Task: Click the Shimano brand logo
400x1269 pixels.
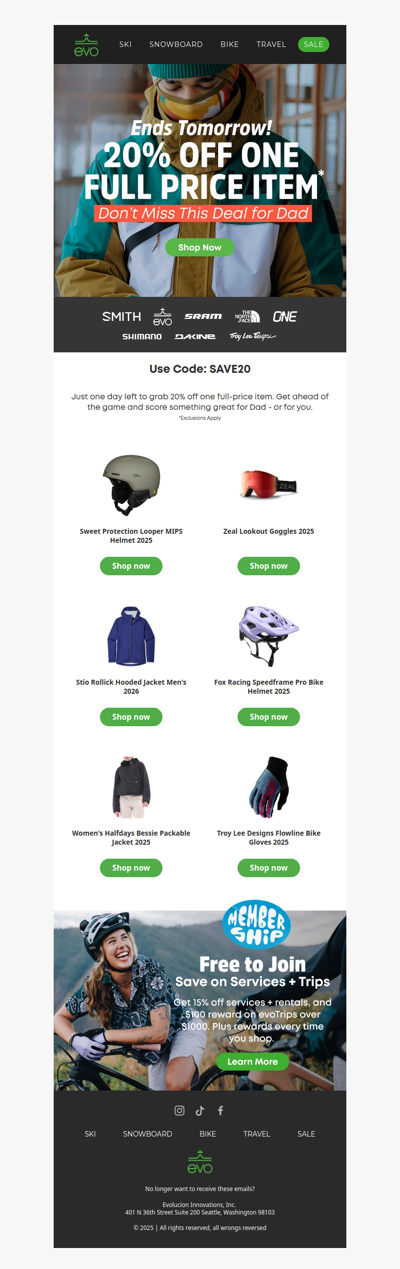Action: (x=142, y=336)
